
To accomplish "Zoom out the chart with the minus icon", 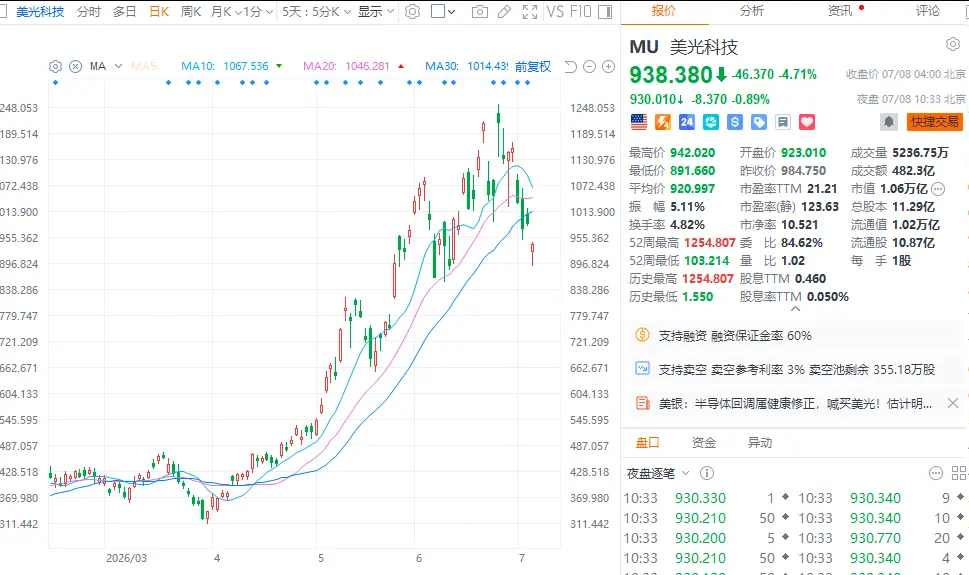I will pyautogui.click(x=590, y=66).
